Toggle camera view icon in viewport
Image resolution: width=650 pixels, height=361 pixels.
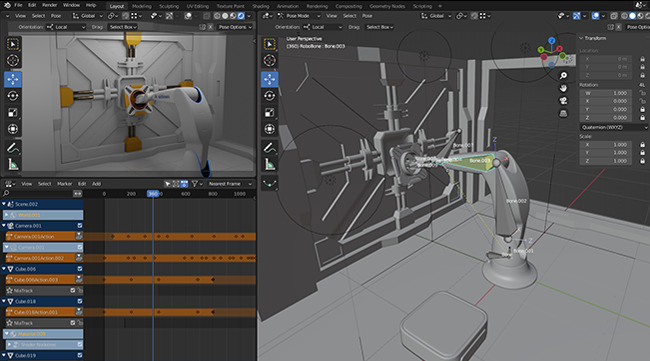coord(563,101)
